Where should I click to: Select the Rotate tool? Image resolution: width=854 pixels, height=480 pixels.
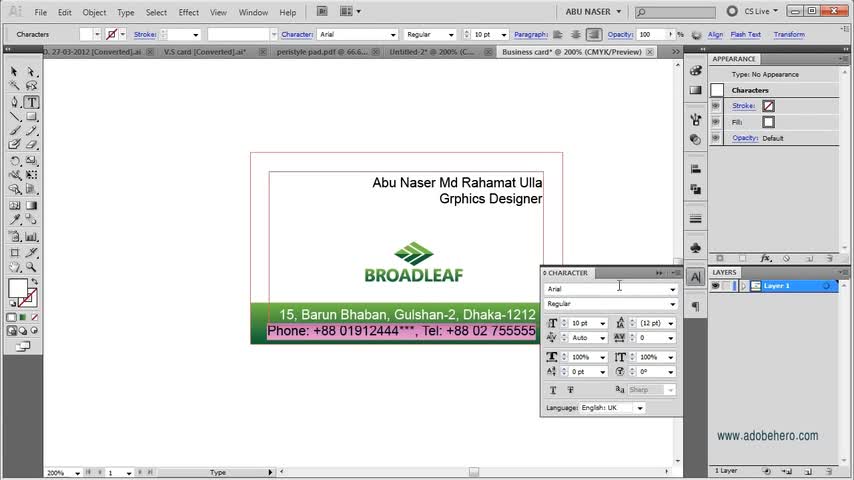coord(14,161)
